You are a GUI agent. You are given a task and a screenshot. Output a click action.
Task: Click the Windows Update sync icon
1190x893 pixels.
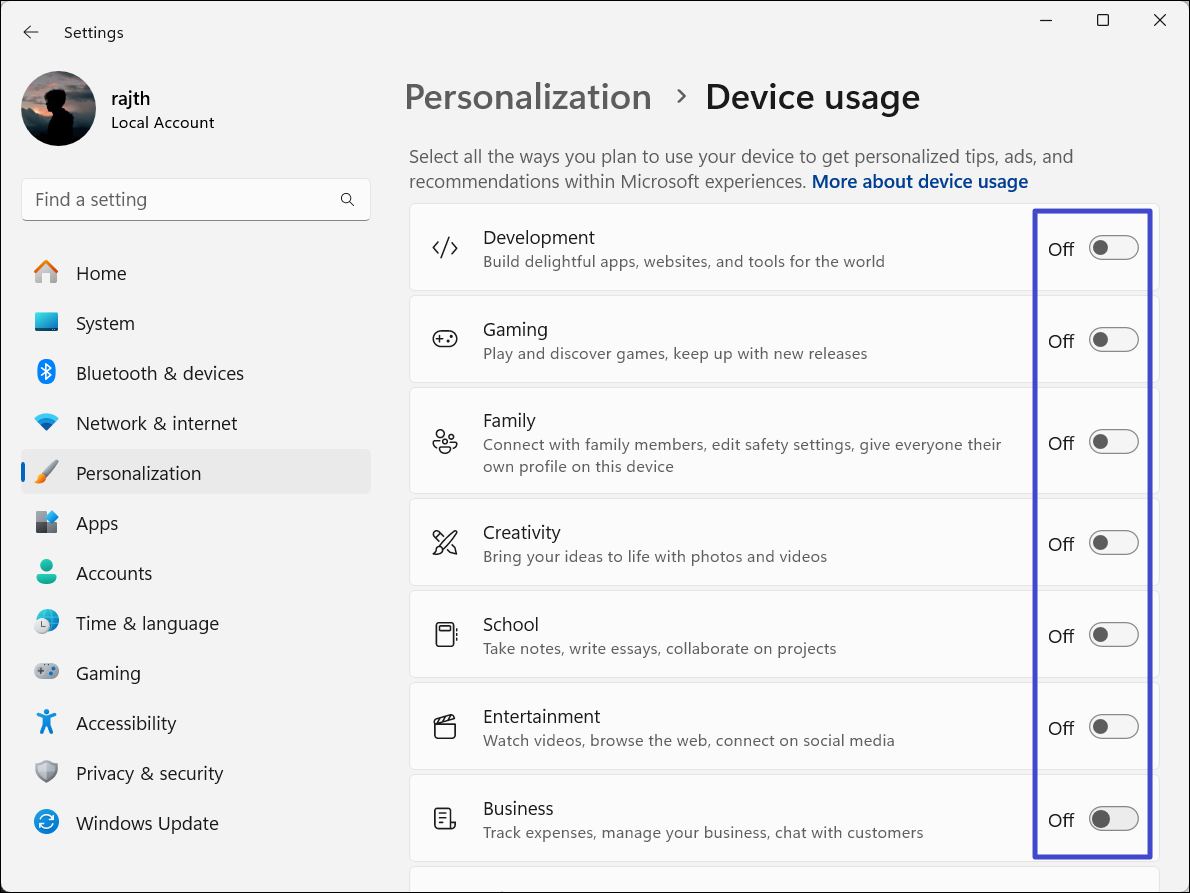47,823
